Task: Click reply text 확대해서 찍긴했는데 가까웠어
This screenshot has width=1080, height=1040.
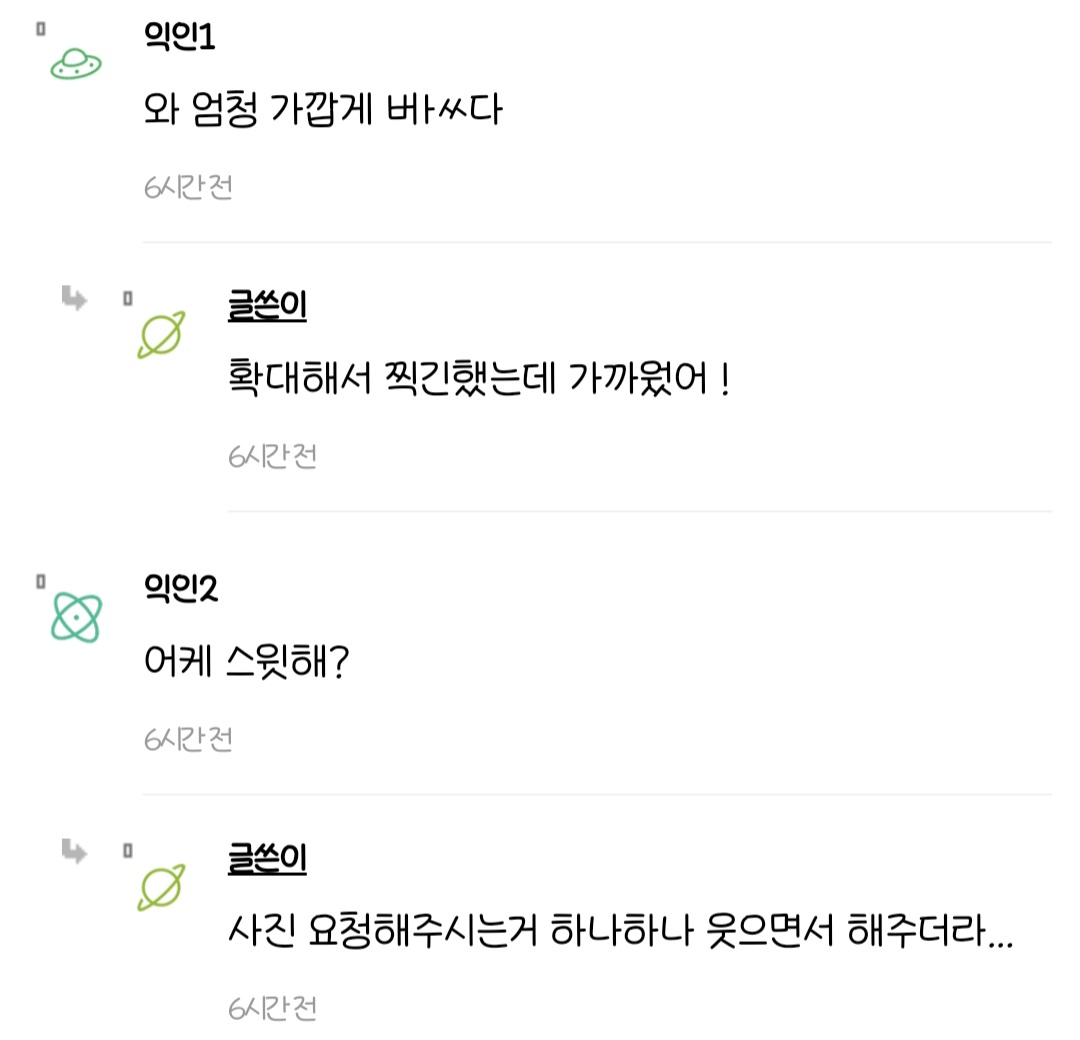Action: coord(479,379)
